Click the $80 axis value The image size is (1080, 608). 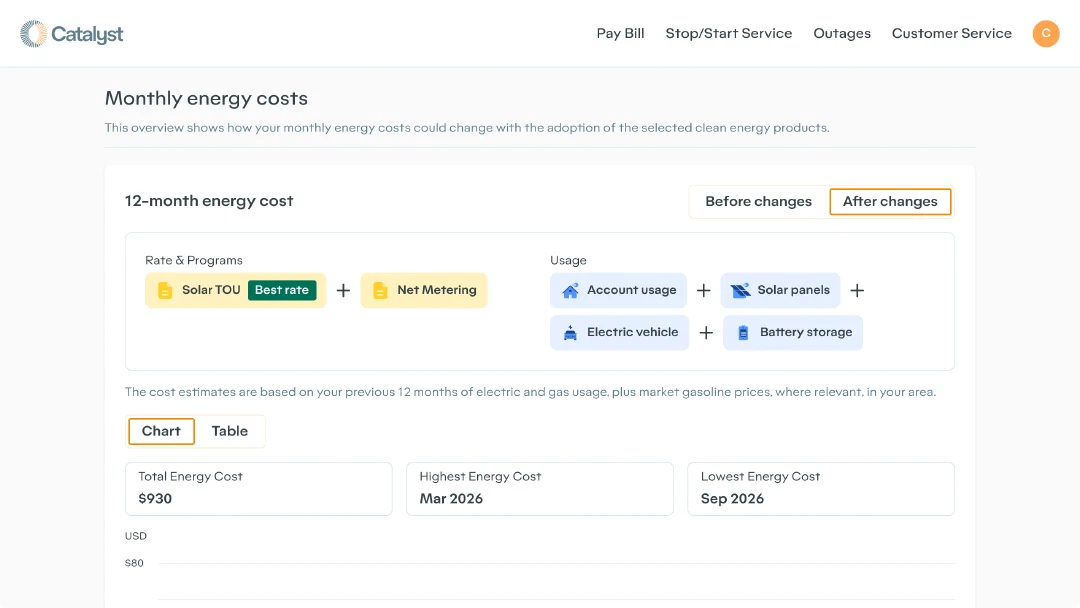(x=134, y=563)
